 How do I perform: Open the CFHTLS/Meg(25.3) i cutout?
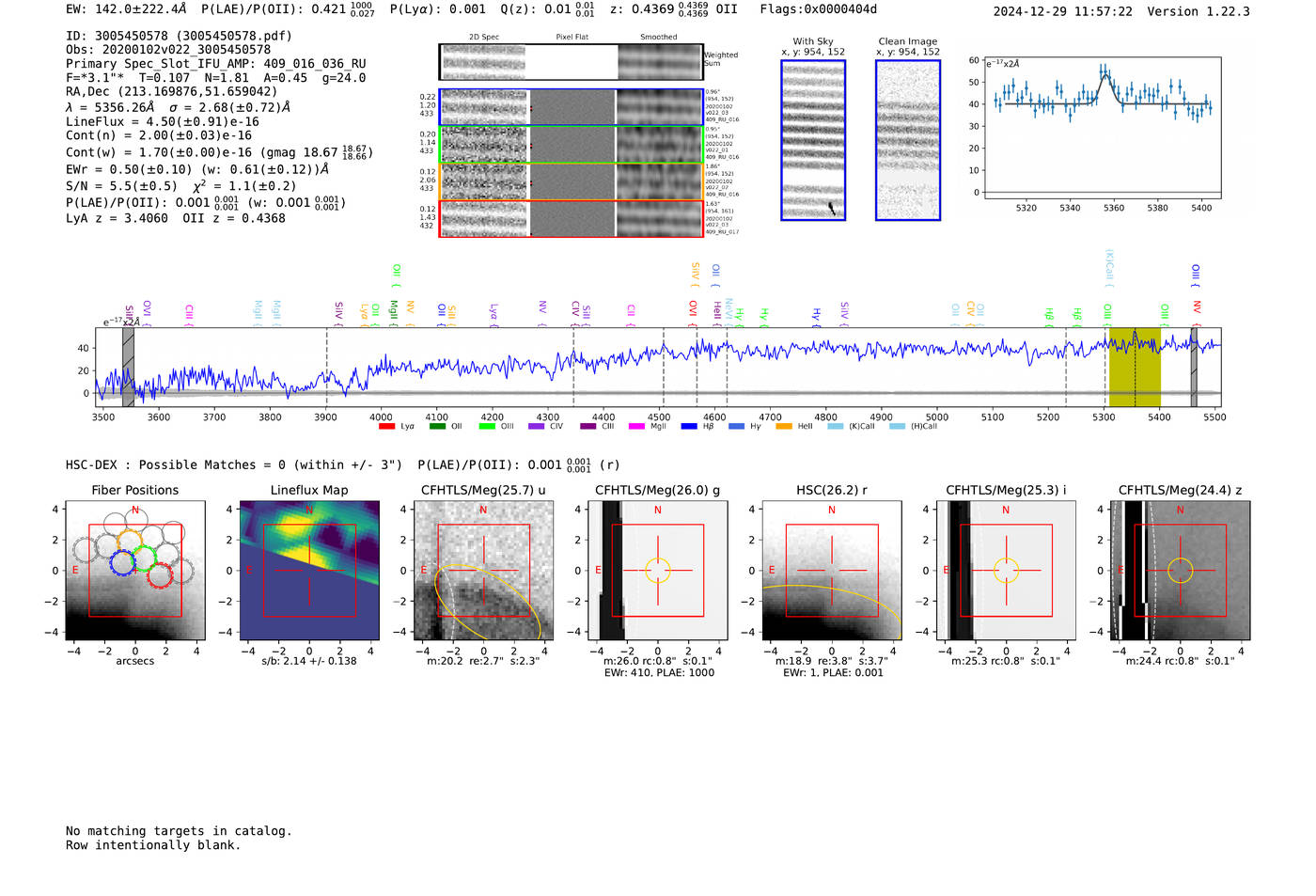coord(1006,571)
